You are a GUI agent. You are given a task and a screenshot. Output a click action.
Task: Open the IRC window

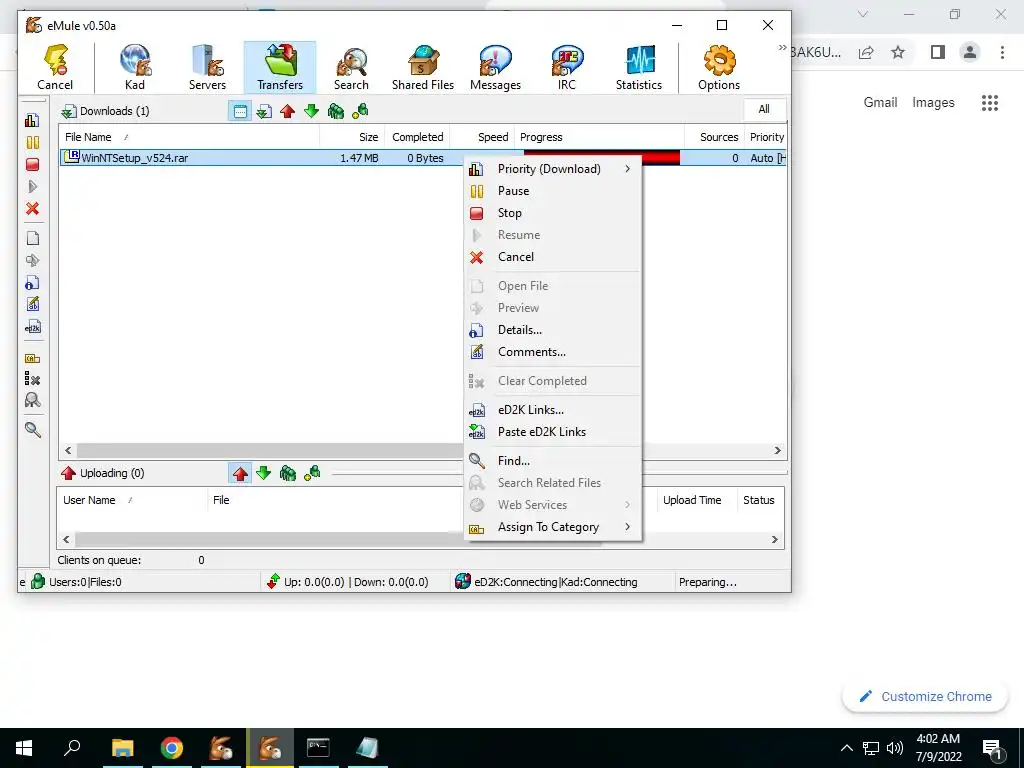pyautogui.click(x=567, y=67)
